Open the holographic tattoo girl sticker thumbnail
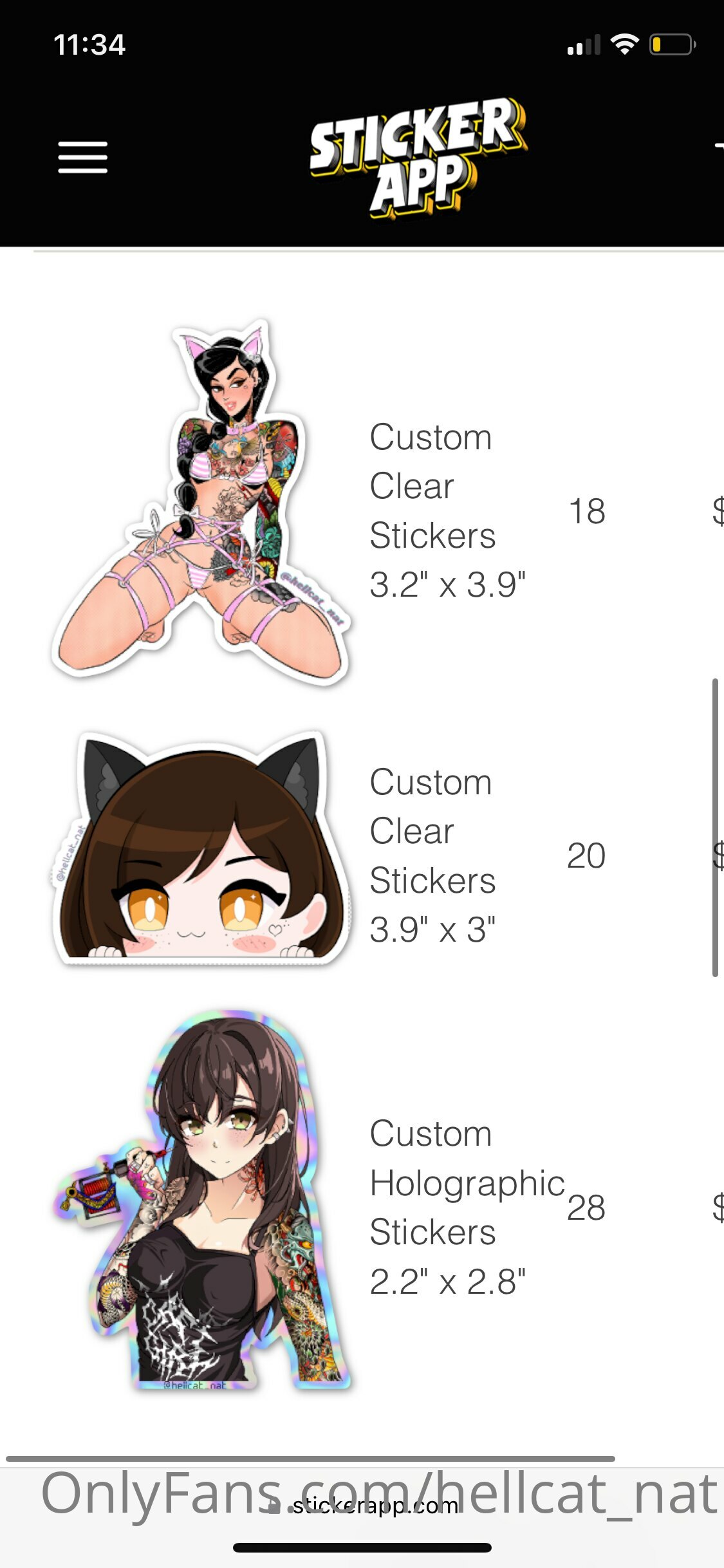 pyautogui.click(x=201, y=1201)
